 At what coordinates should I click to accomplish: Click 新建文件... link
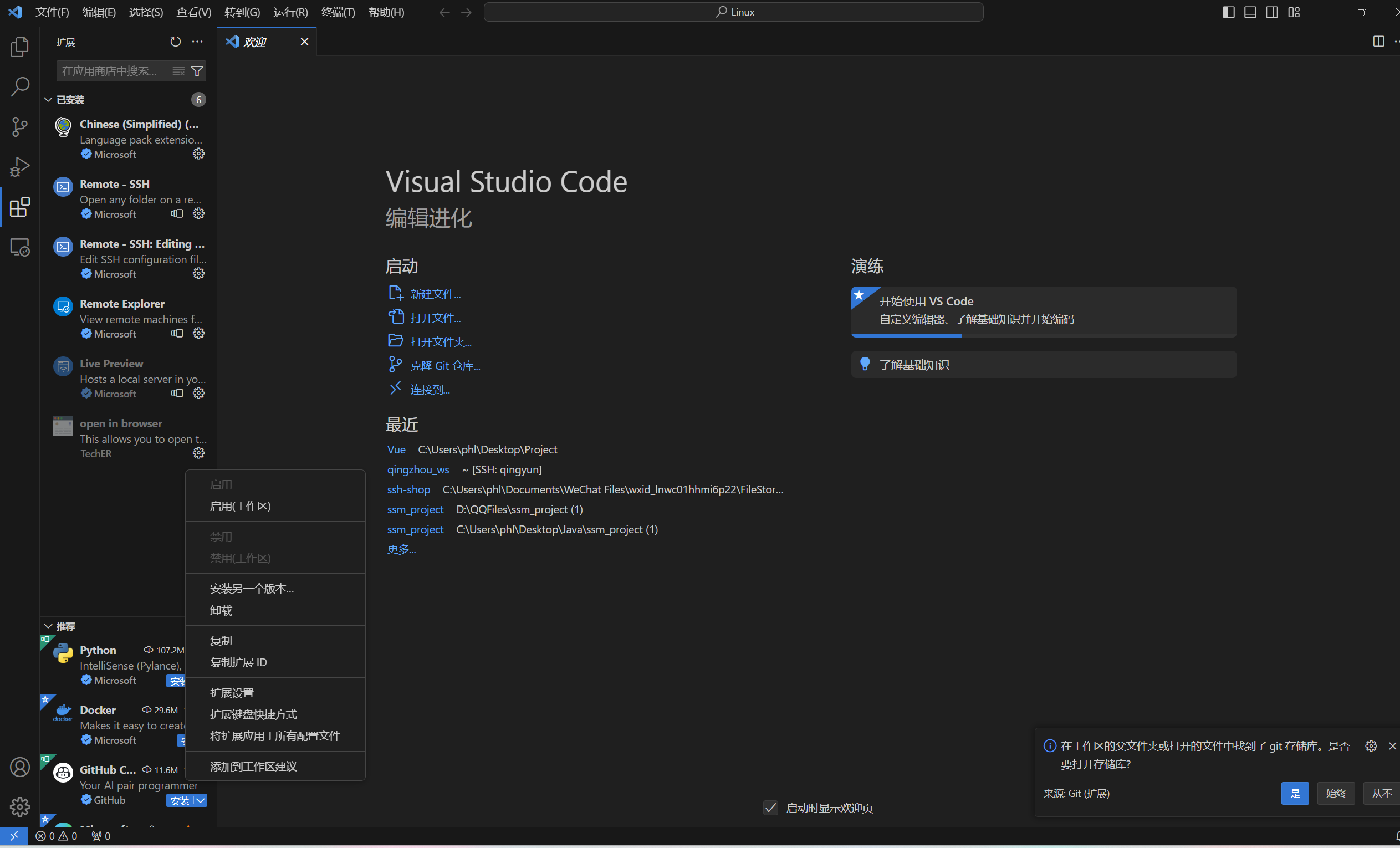click(436, 294)
